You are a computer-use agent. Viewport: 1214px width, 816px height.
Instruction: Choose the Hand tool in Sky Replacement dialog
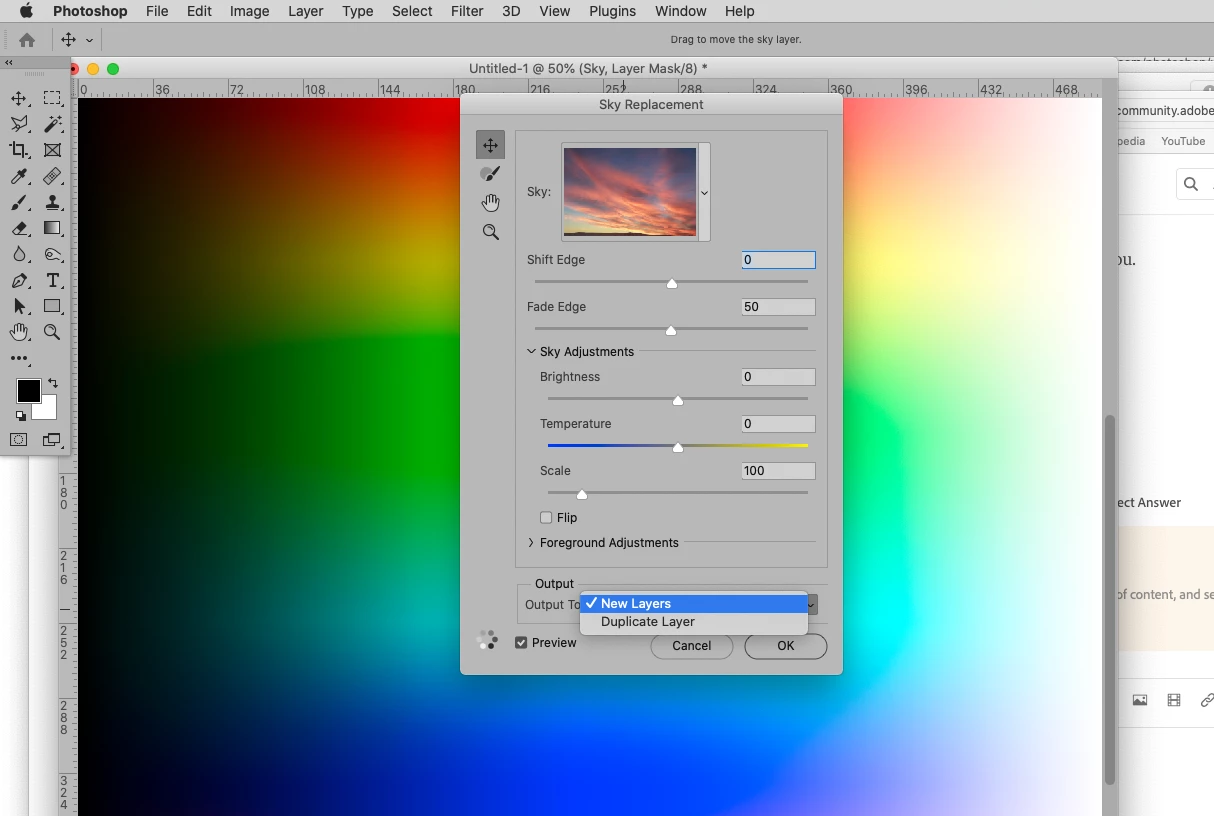click(x=490, y=203)
